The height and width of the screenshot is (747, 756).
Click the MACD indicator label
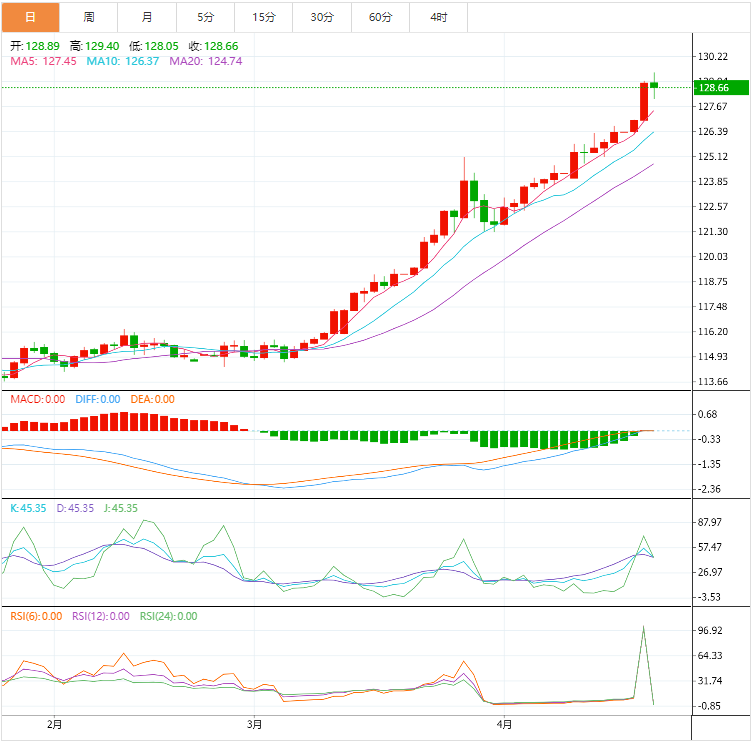pyautogui.click(x=36, y=399)
